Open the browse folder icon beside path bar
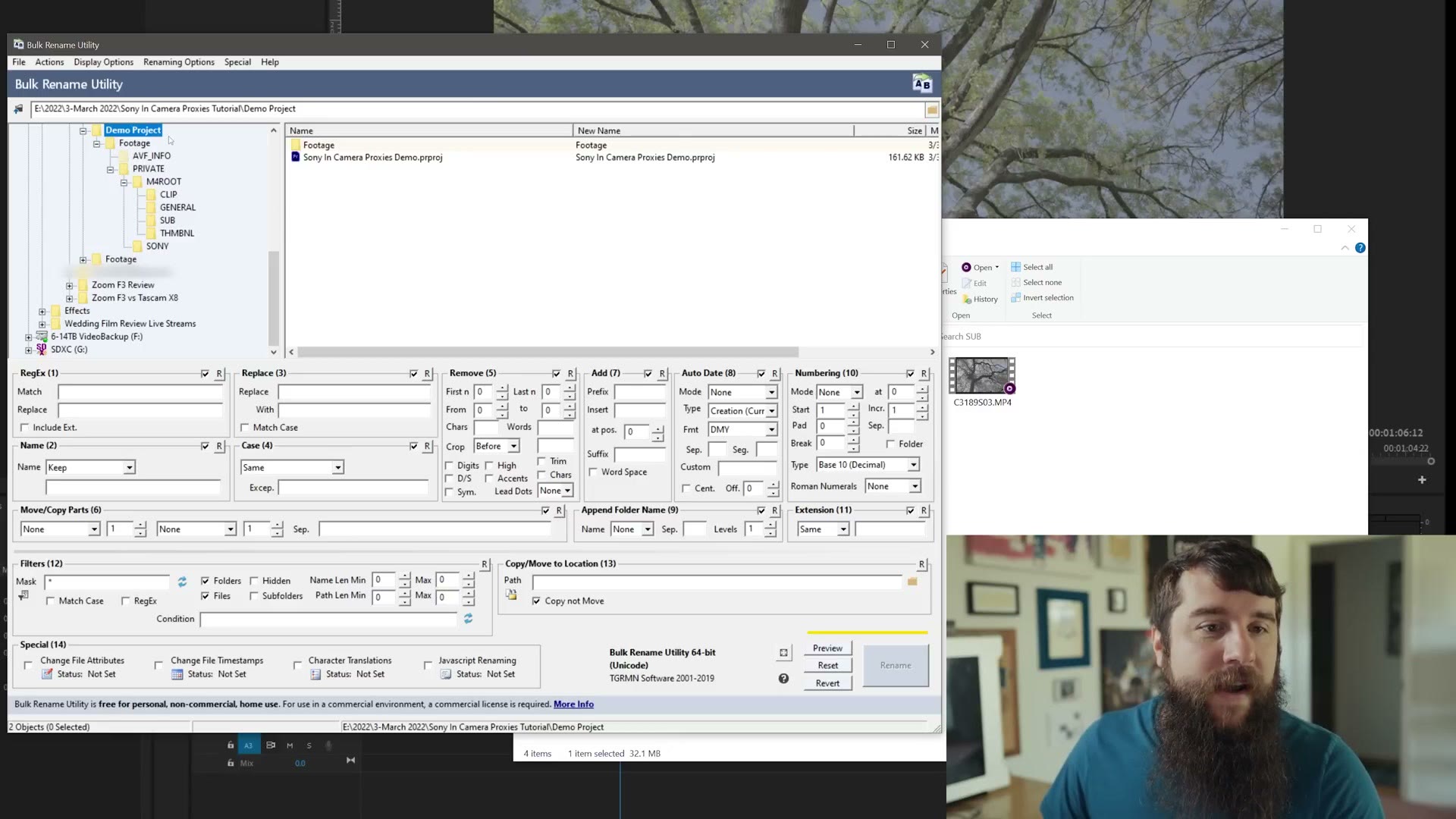This screenshot has height=819, width=1456. click(x=932, y=110)
